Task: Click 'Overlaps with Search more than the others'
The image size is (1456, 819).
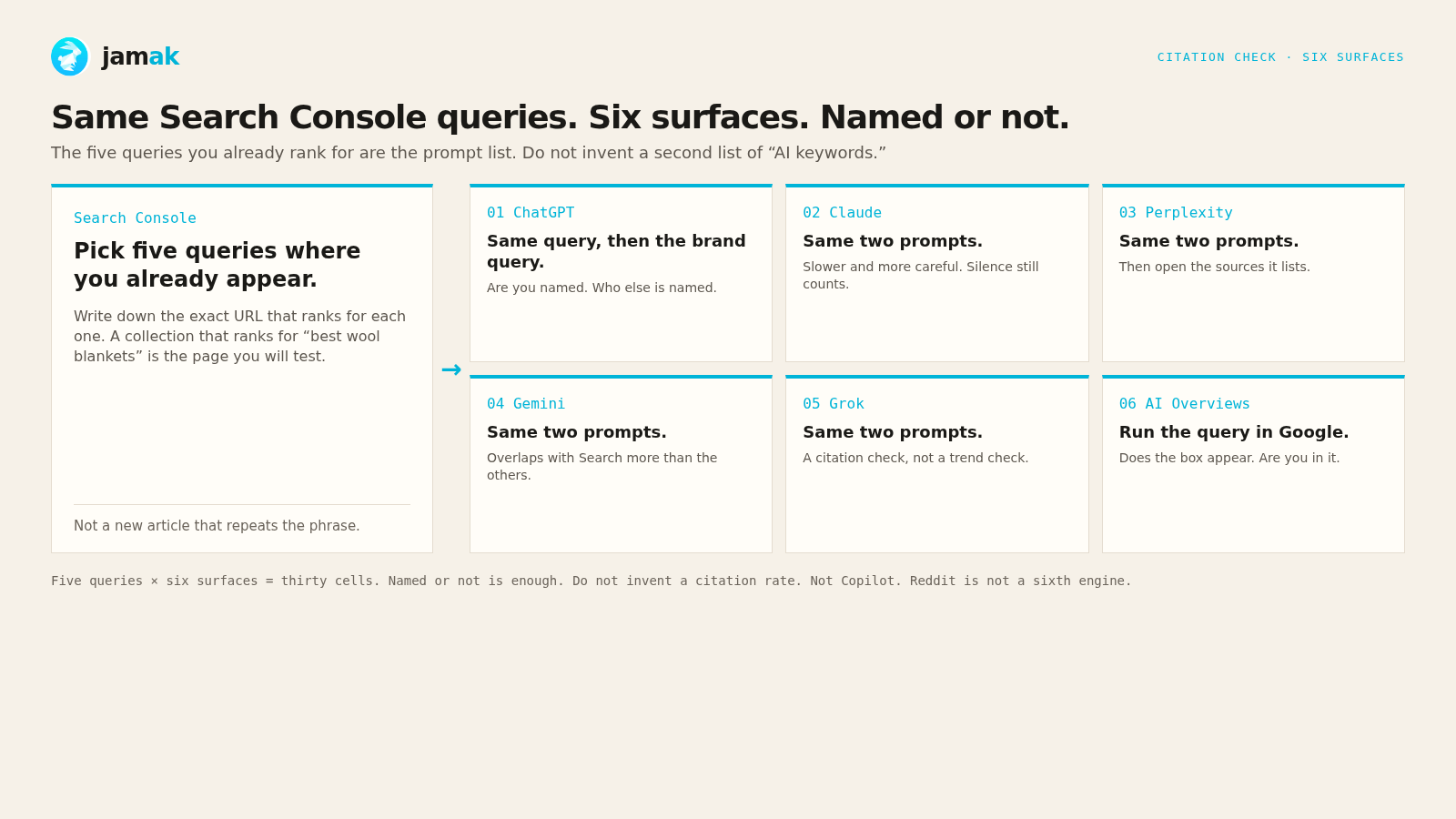Action: coord(602,466)
